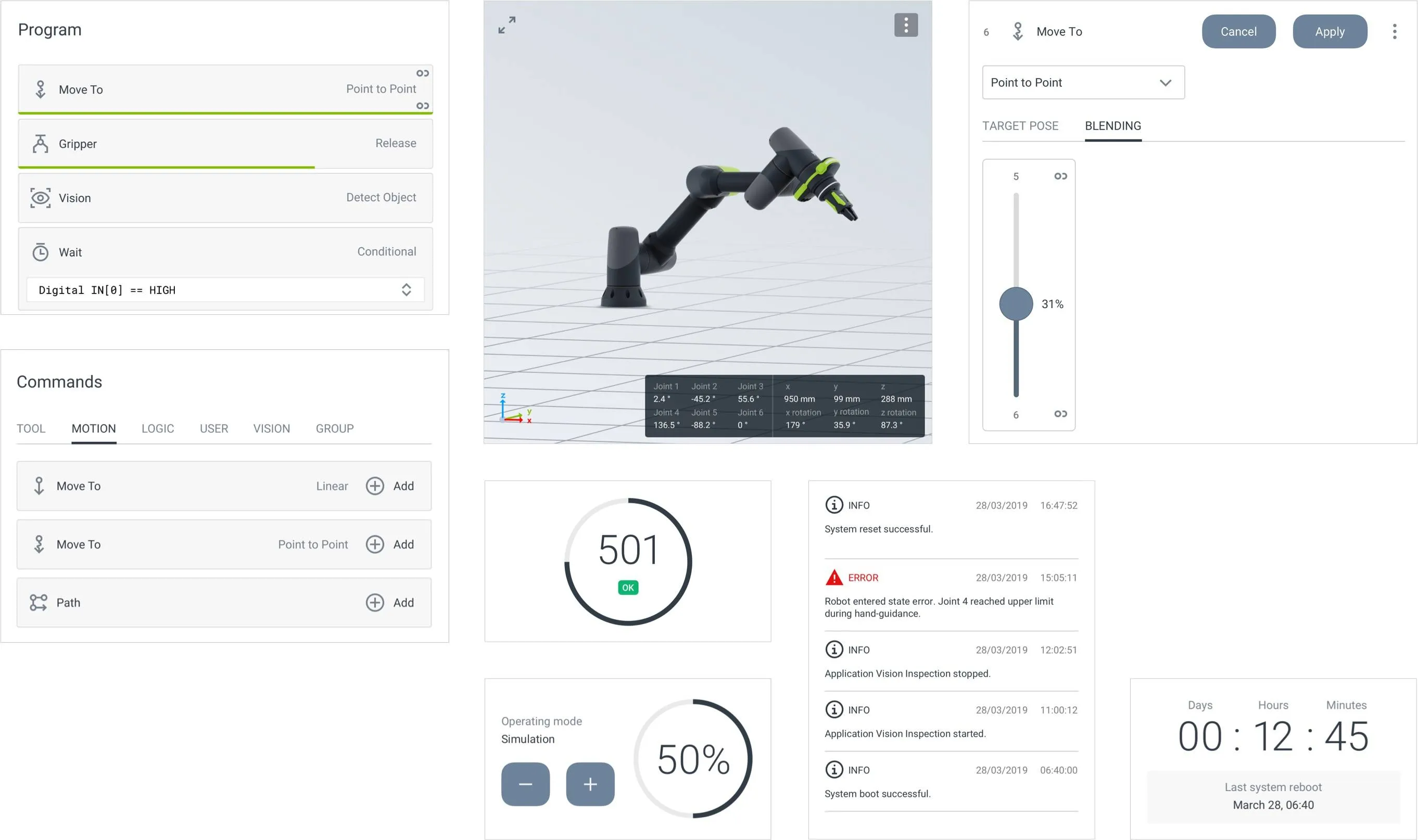Open the Point to Point motion type dropdown

[1083, 83]
